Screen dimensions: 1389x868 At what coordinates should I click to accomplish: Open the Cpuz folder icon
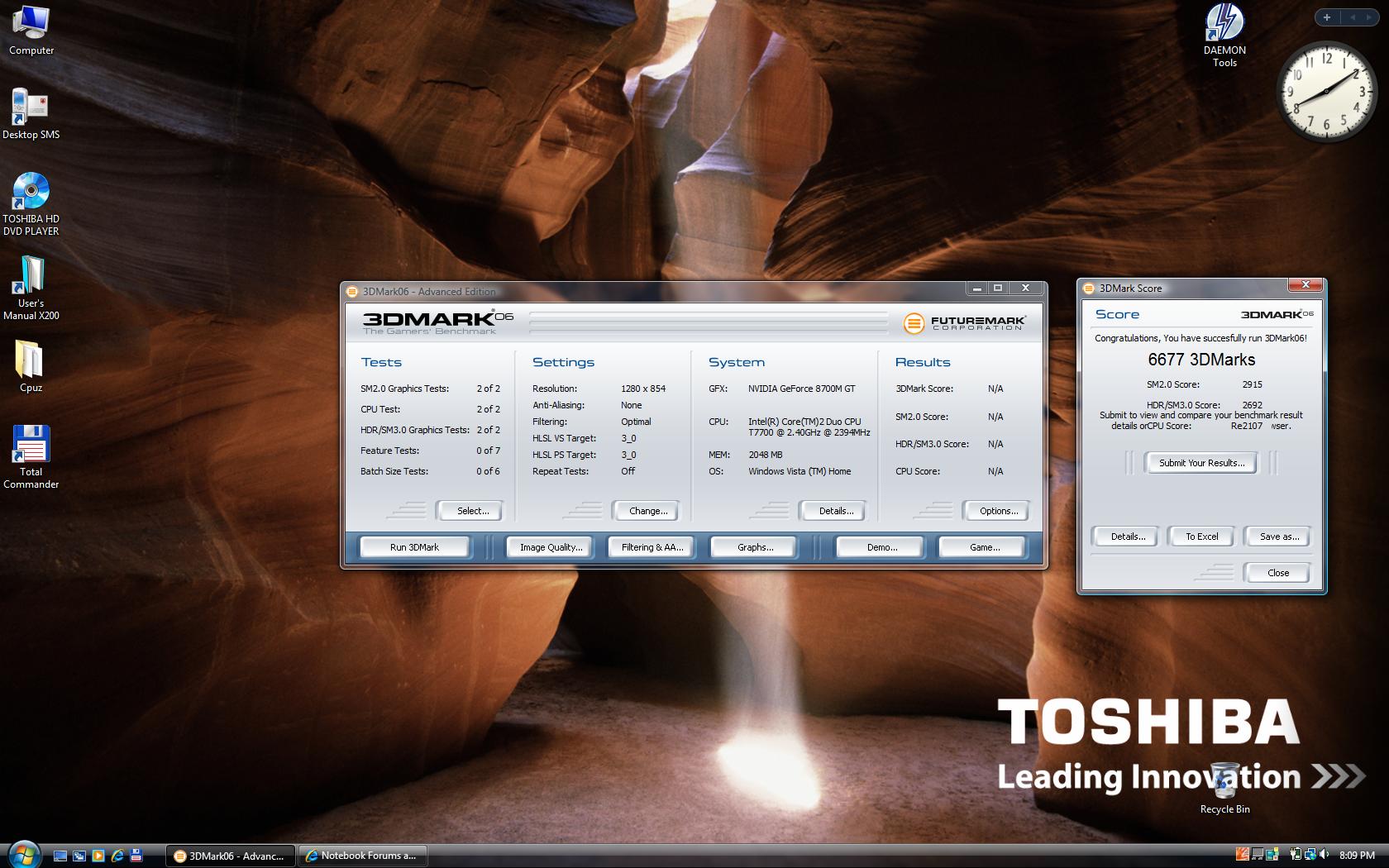(31, 366)
